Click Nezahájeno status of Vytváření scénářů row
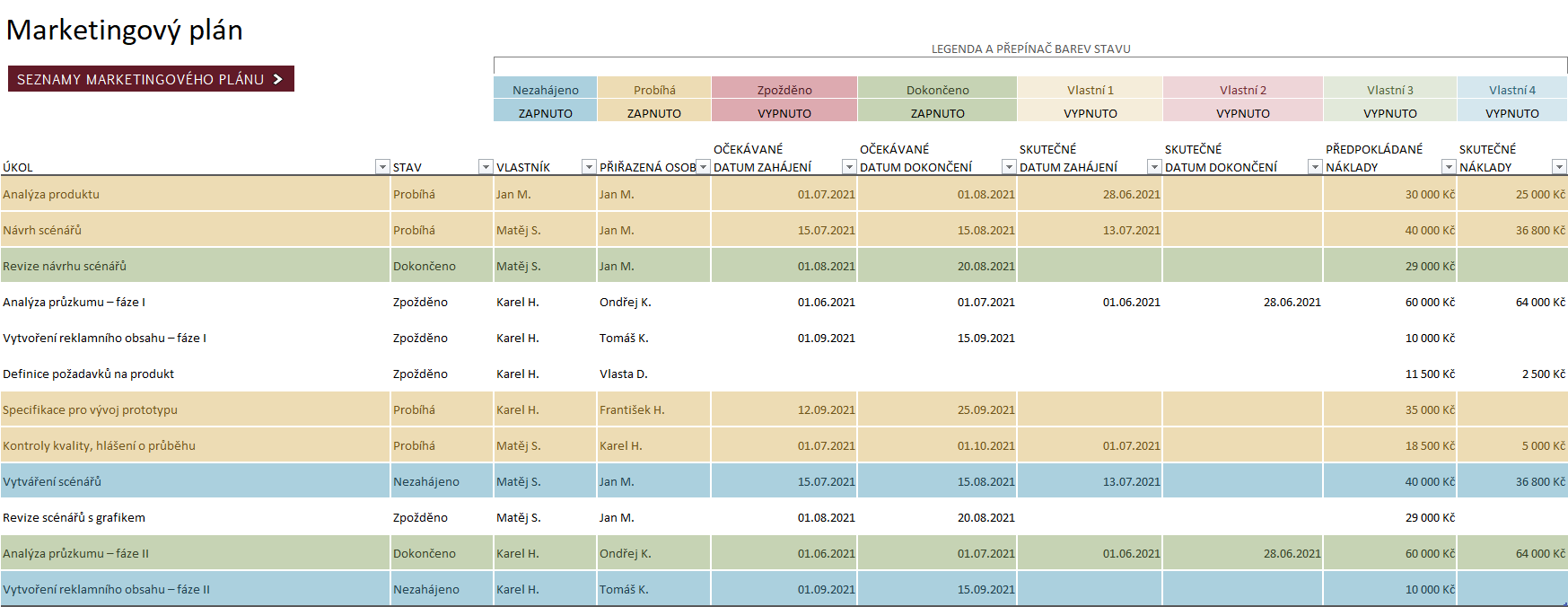Screen dimensions: 1568x607 pyautogui.click(x=442, y=481)
